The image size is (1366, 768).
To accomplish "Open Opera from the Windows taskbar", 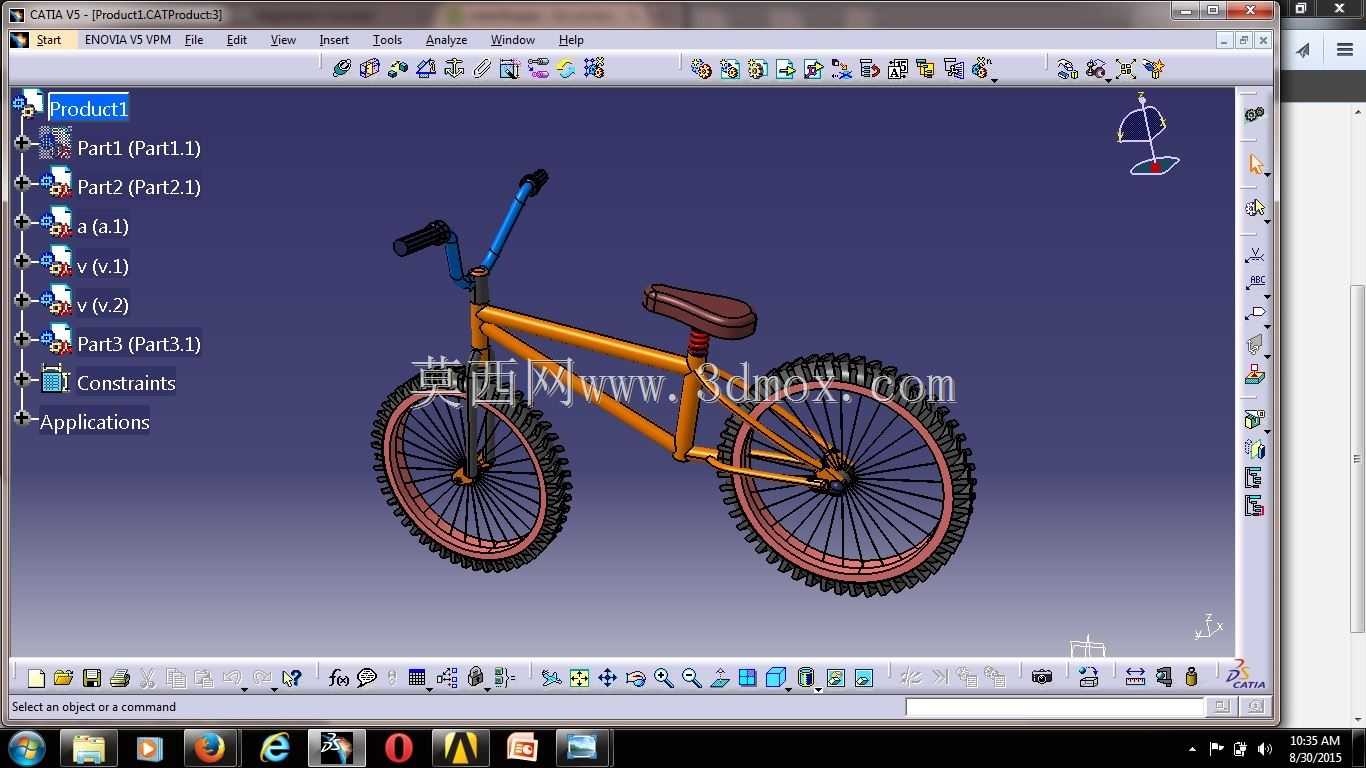I will click(x=398, y=748).
